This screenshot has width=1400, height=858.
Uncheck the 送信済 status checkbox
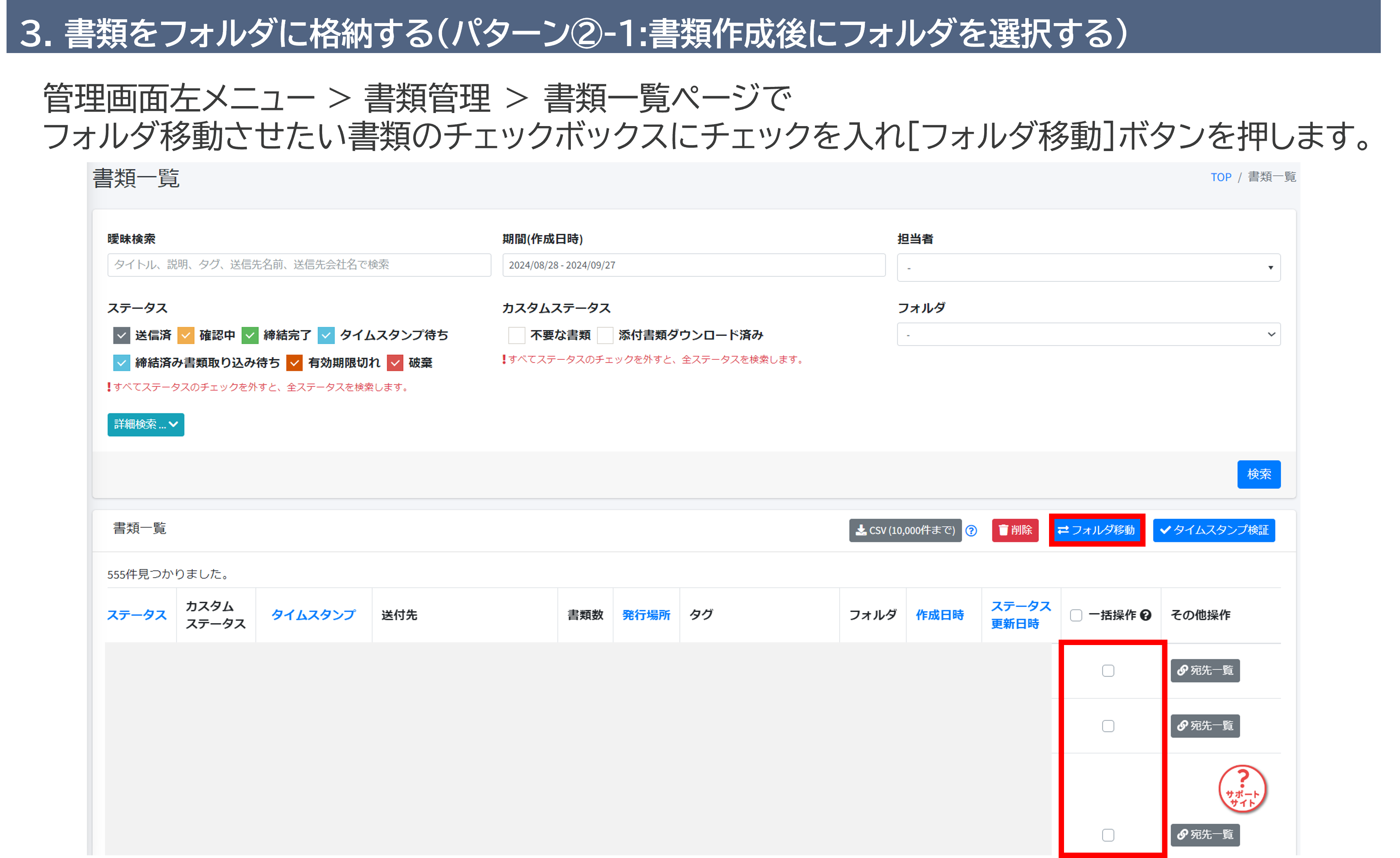121,335
